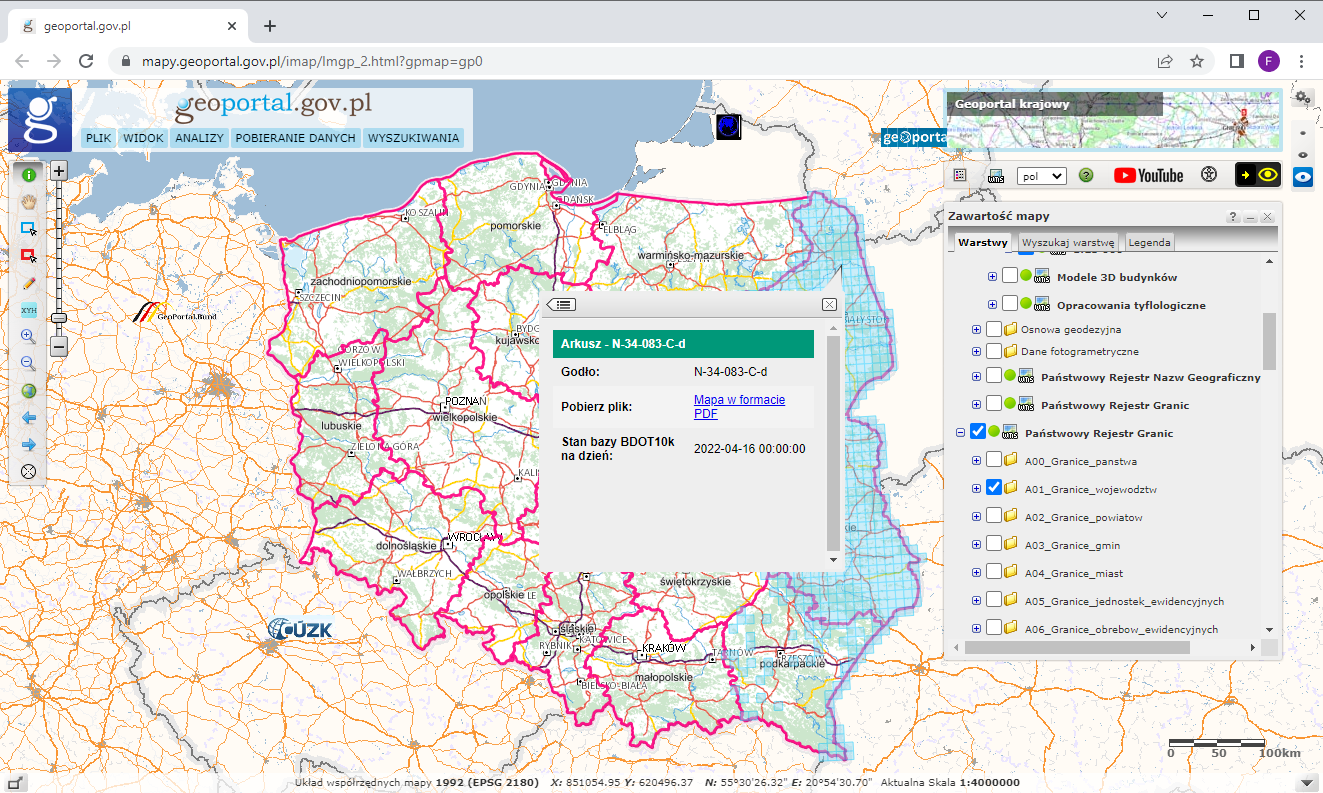
Task: Open the WMS services icon
Action: 996,175
